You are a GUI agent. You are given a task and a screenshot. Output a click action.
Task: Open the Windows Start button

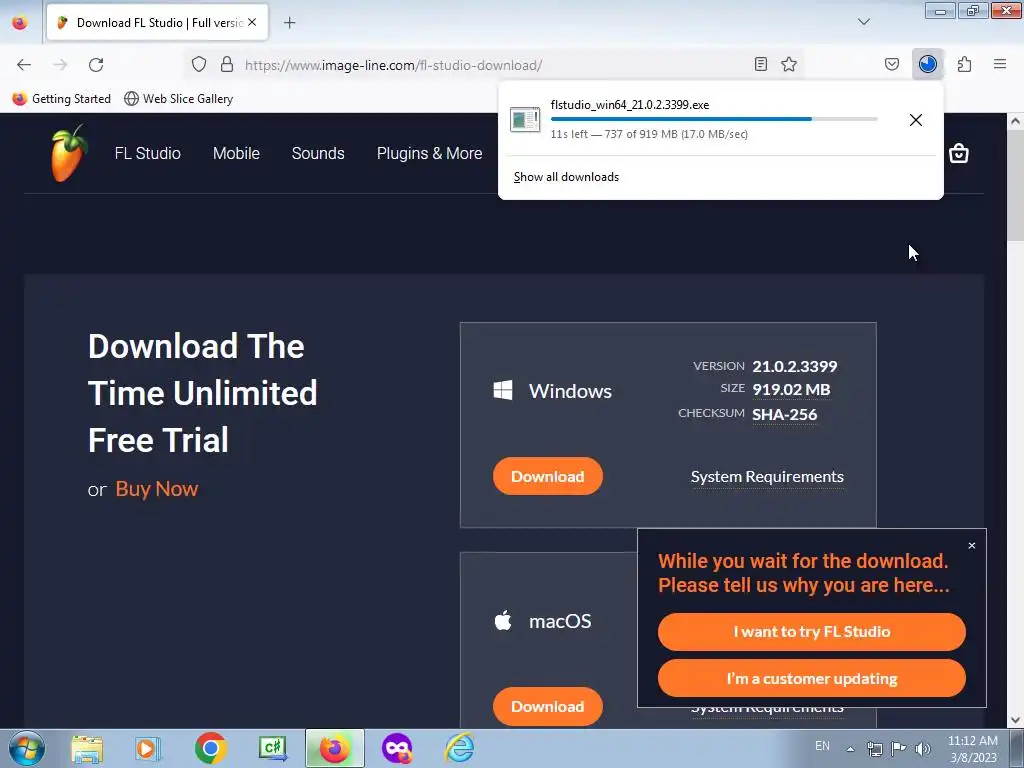27,748
